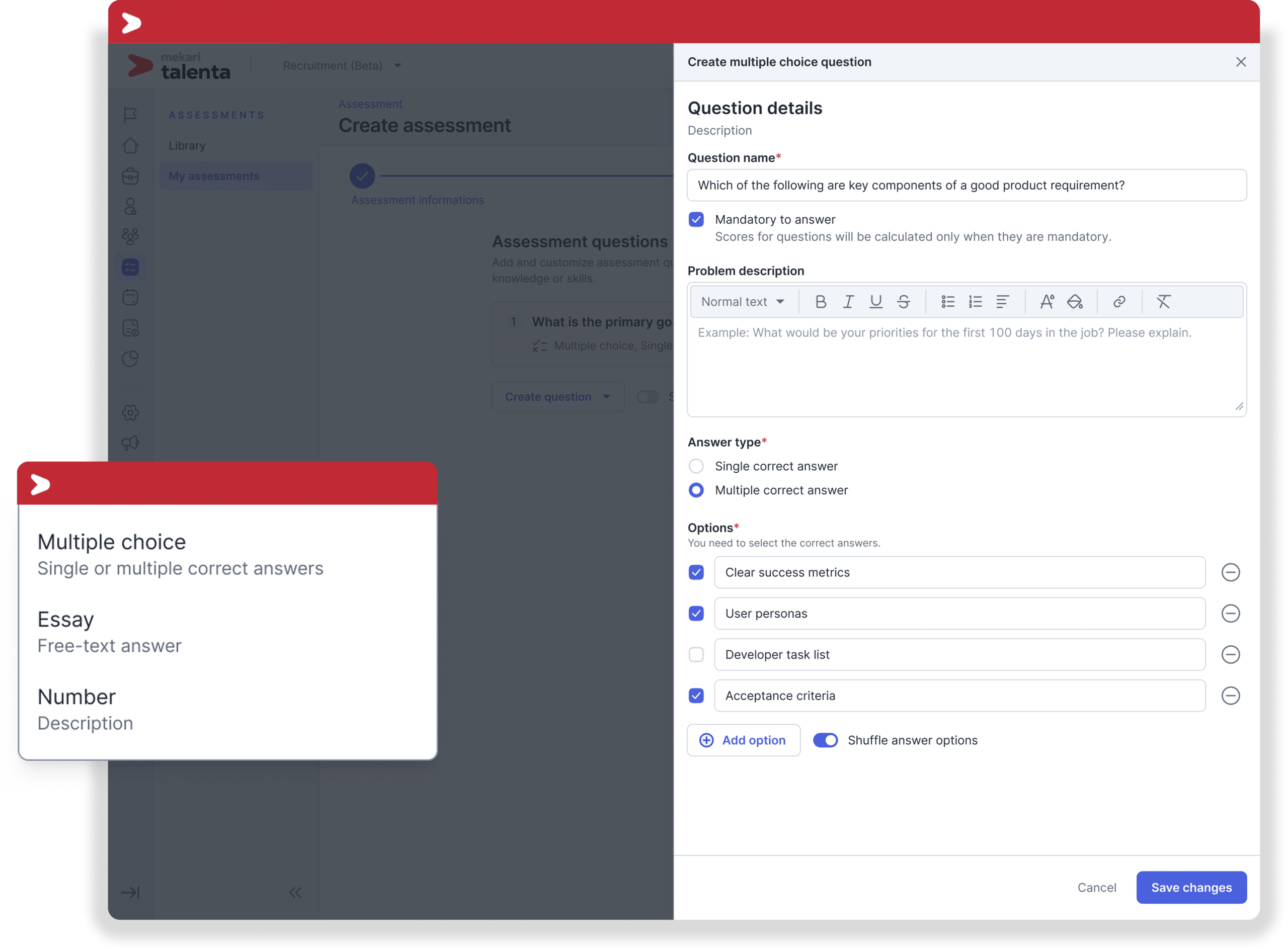Insert a bulleted list
Image resolution: width=1288 pixels, height=951 pixels.
948,302
